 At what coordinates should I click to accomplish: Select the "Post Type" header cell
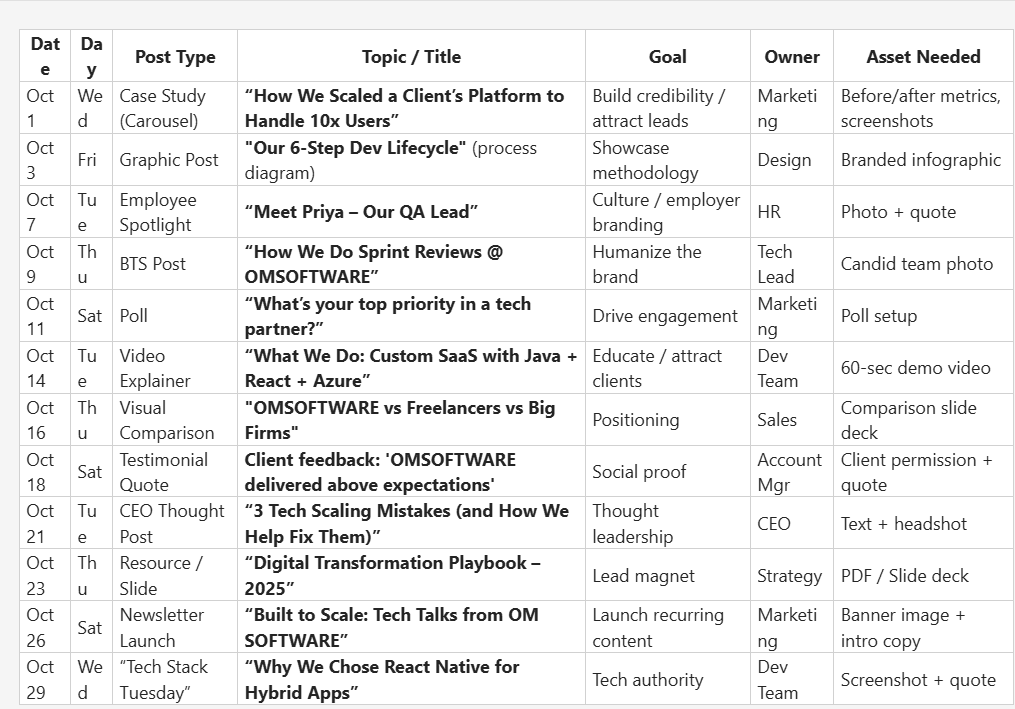(x=175, y=57)
